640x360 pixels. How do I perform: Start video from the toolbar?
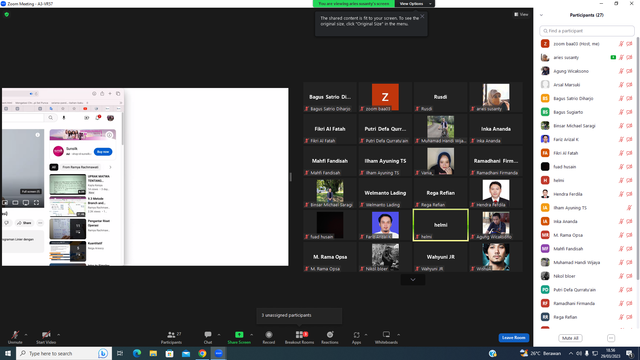pyautogui.click(x=46, y=337)
